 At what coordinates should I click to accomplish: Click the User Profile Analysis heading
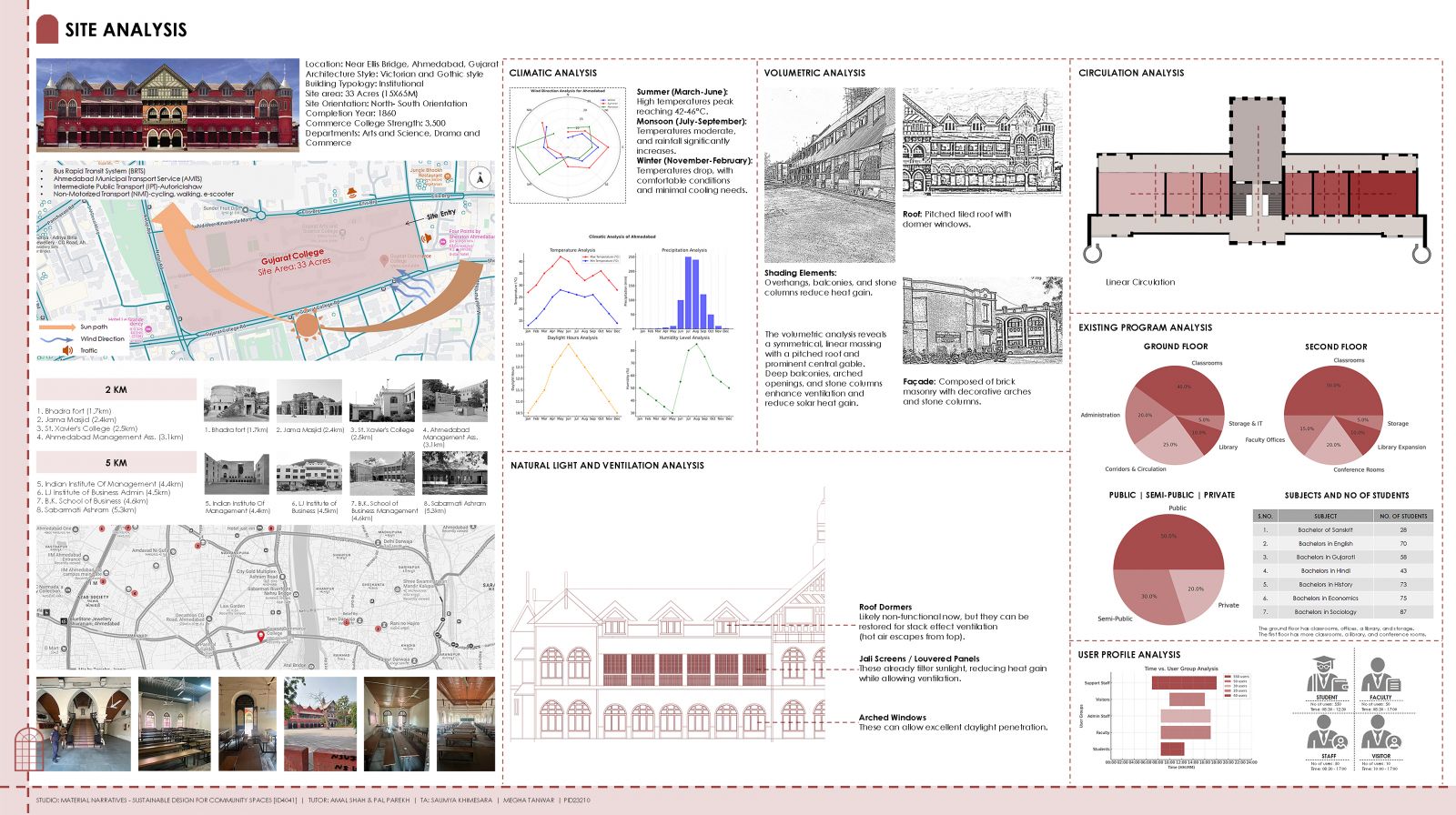1129,655
